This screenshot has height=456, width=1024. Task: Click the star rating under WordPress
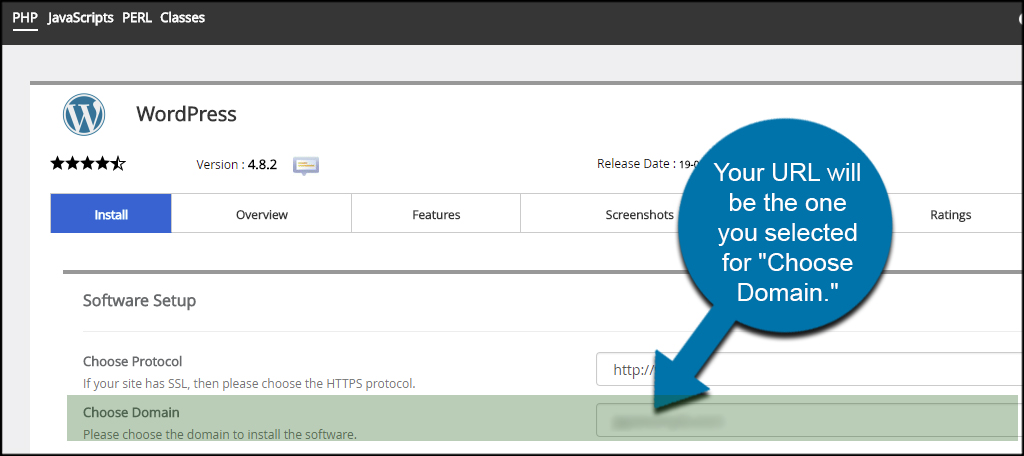[x=88, y=164]
